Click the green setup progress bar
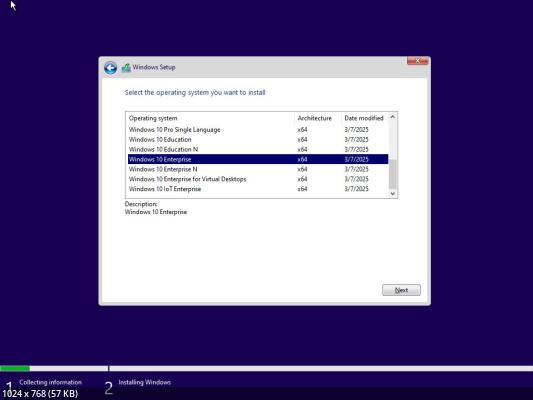Image resolution: width=533 pixels, height=400 pixels. point(15,368)
